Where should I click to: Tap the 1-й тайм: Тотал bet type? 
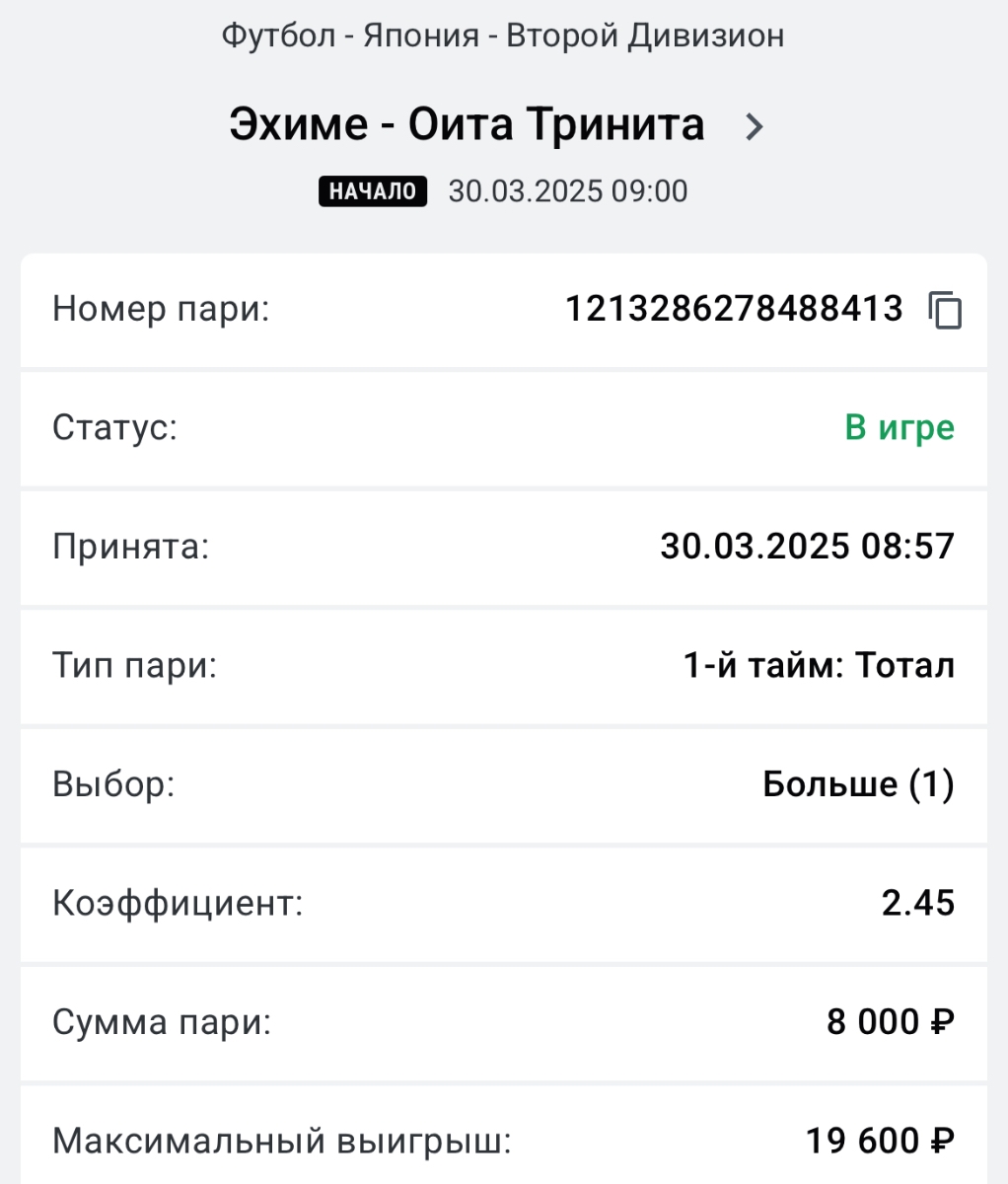819,665
